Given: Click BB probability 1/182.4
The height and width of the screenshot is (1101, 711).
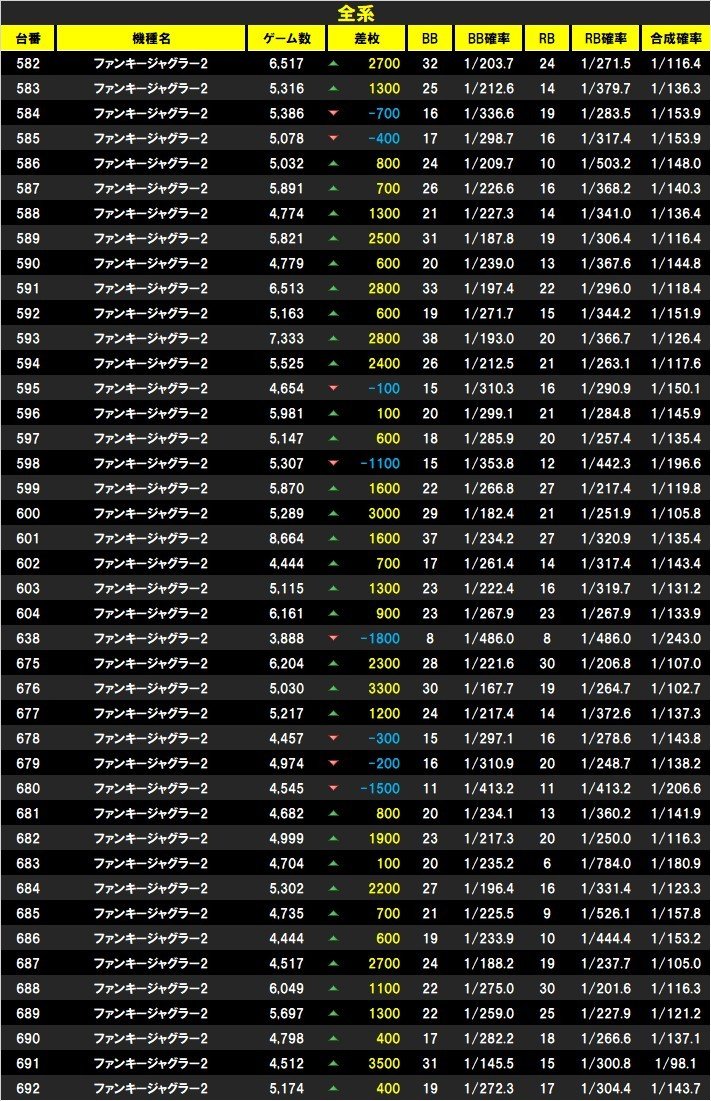Looking at the screenshot, I should (489, 513).
